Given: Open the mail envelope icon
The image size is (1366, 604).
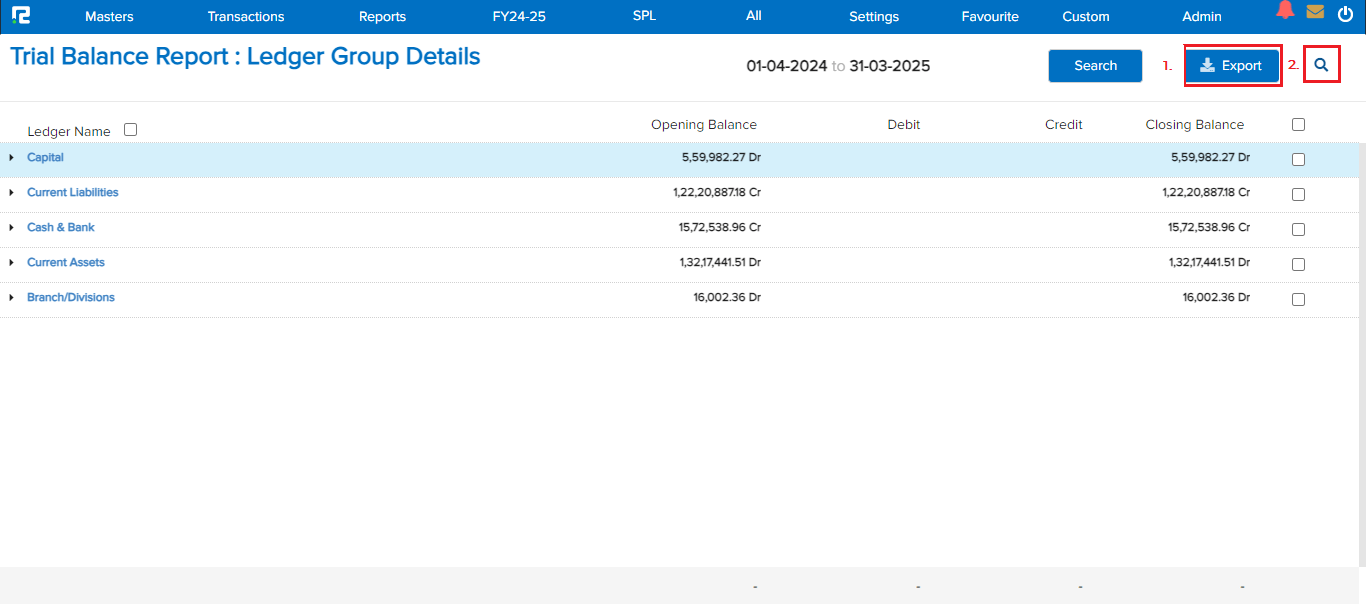Looking at the screenshot, I should 1315,13.
